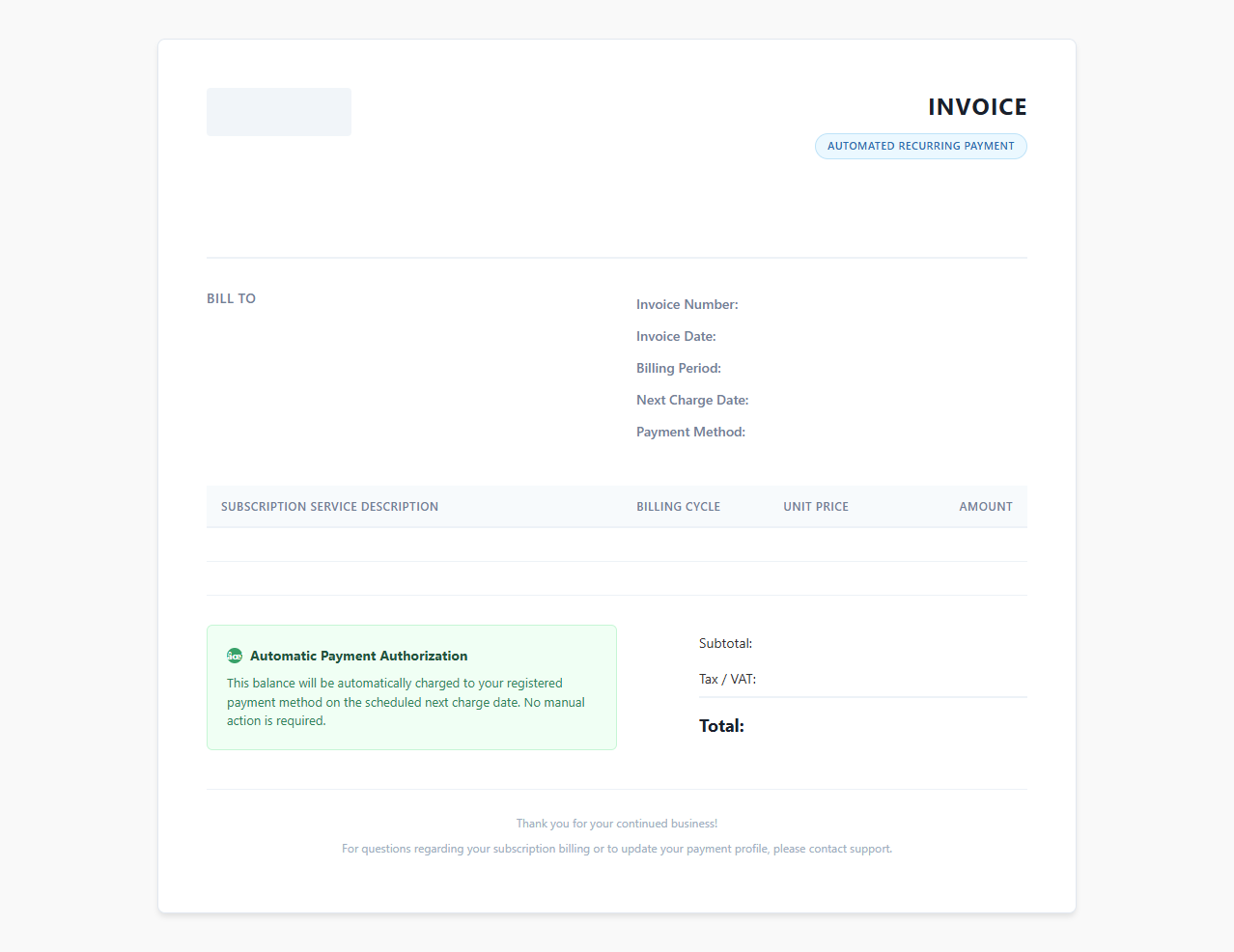Viewport: 1234px width, 952px height.
Task: Click the Tax / VAT label
Action: click(x=727, y=679)
